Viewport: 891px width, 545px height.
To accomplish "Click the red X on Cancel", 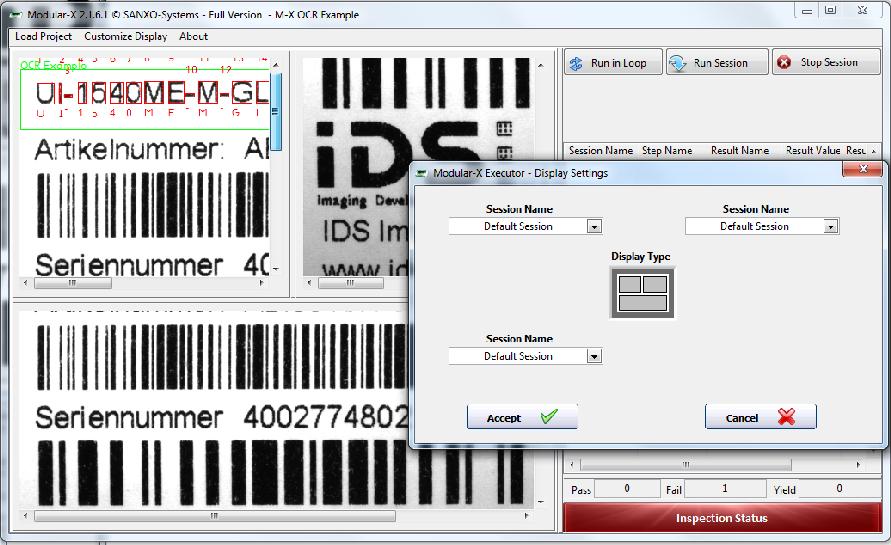I will pos(786,417).
